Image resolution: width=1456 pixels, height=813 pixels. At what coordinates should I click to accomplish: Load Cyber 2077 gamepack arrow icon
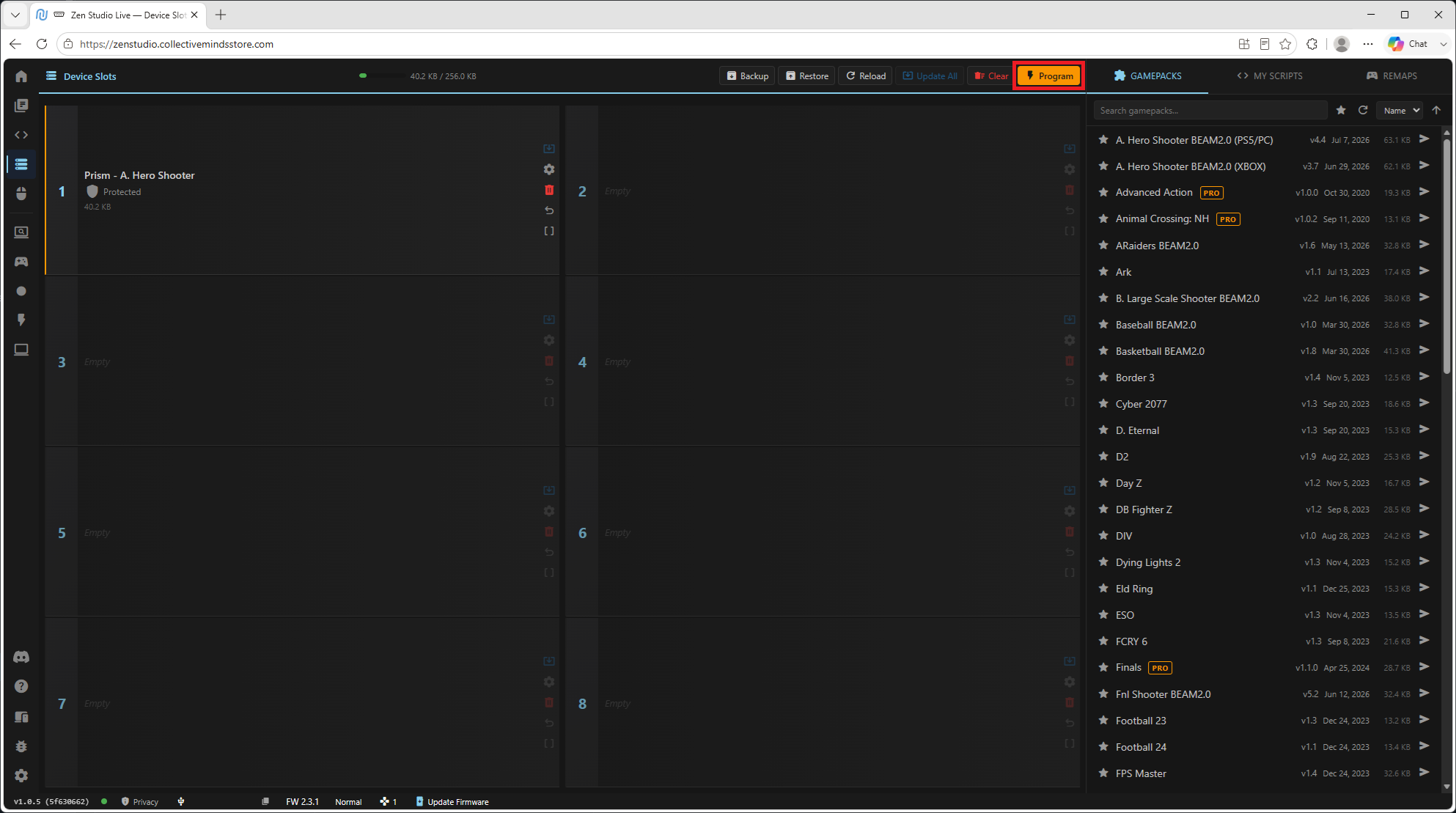click(1424, 403)
